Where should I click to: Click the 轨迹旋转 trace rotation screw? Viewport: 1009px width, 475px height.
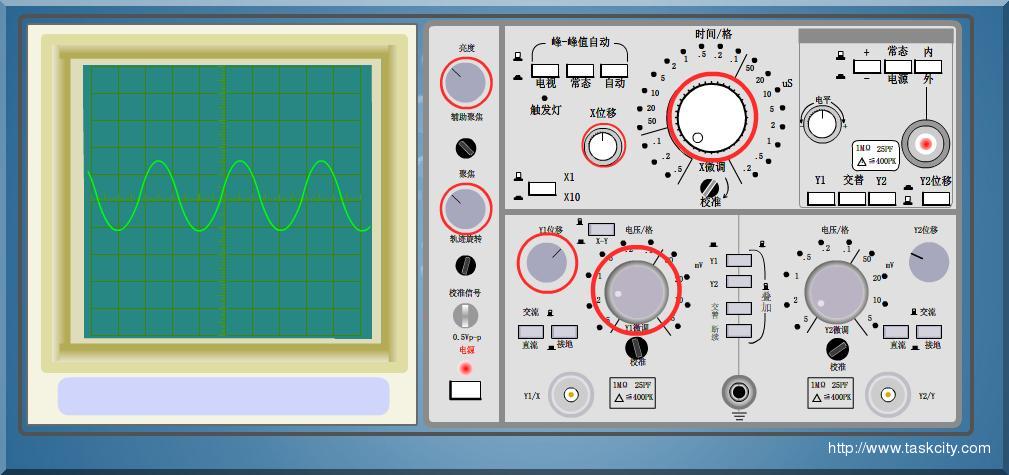(x=465, y=265)
